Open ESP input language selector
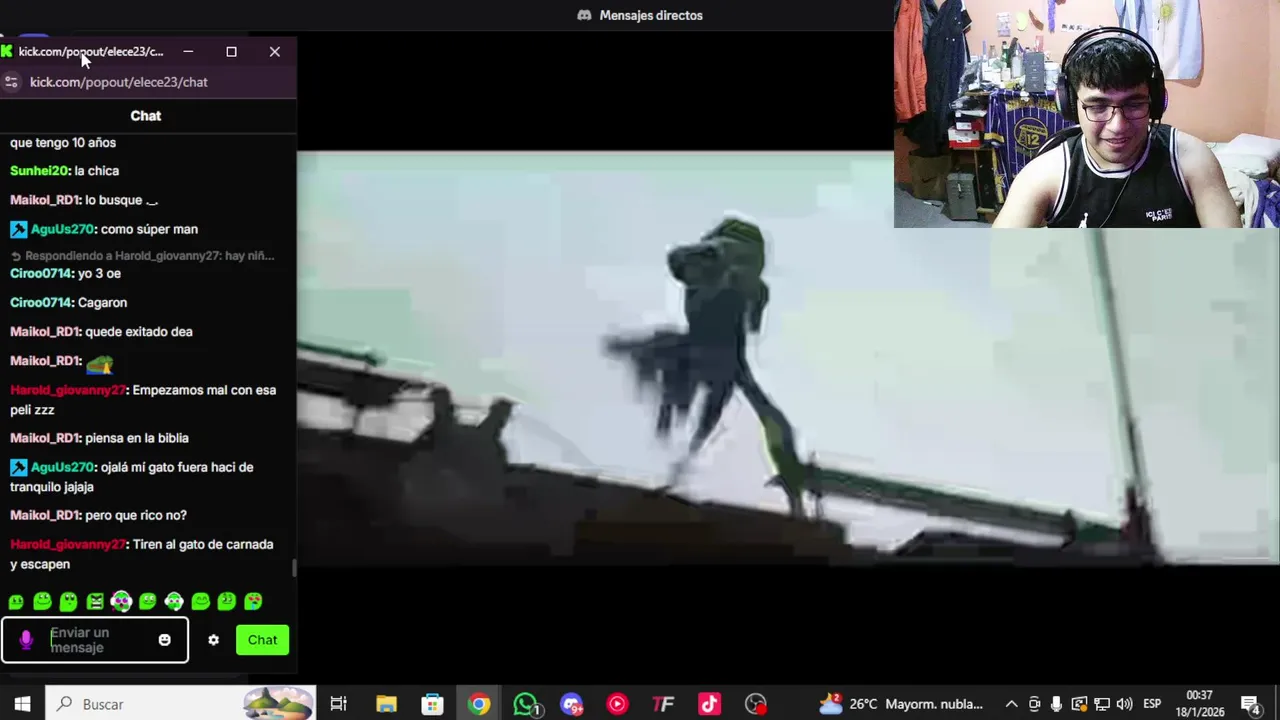This screenshot has width=1280, height=720. (1152, 704)
